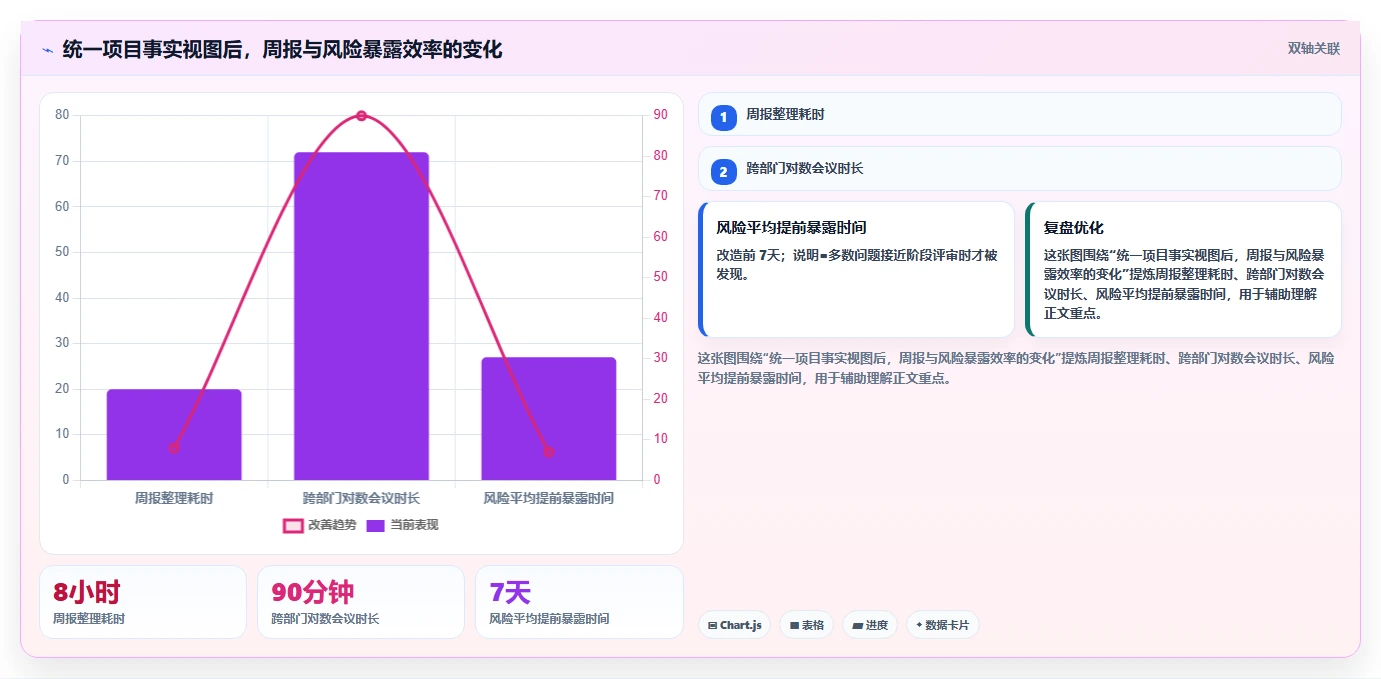Click the 数据卡片 tag

point(943,625)
